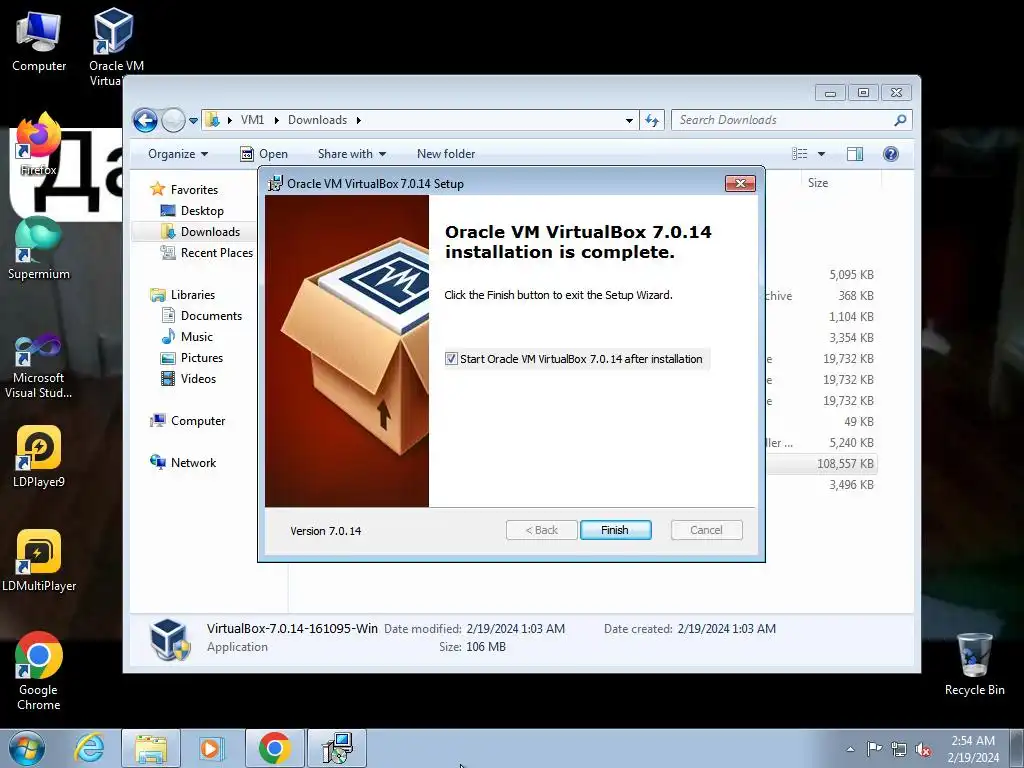Viewport: 1024px width, 768px height.
Task: Close the VirtualBox Setup dialog
Action: pyautogui.click(x=740, y=184)
